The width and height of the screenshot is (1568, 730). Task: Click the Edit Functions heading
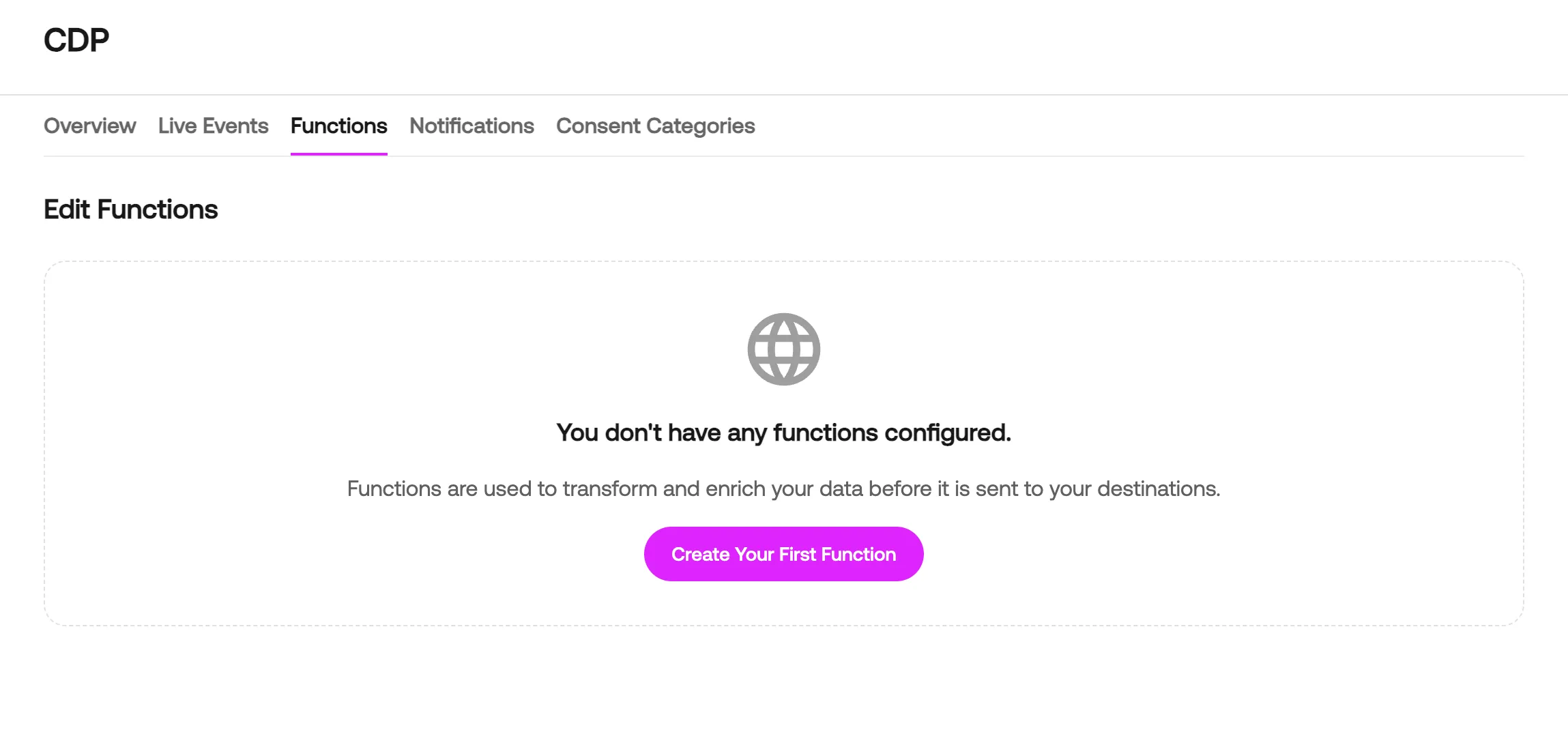(130, 209)
